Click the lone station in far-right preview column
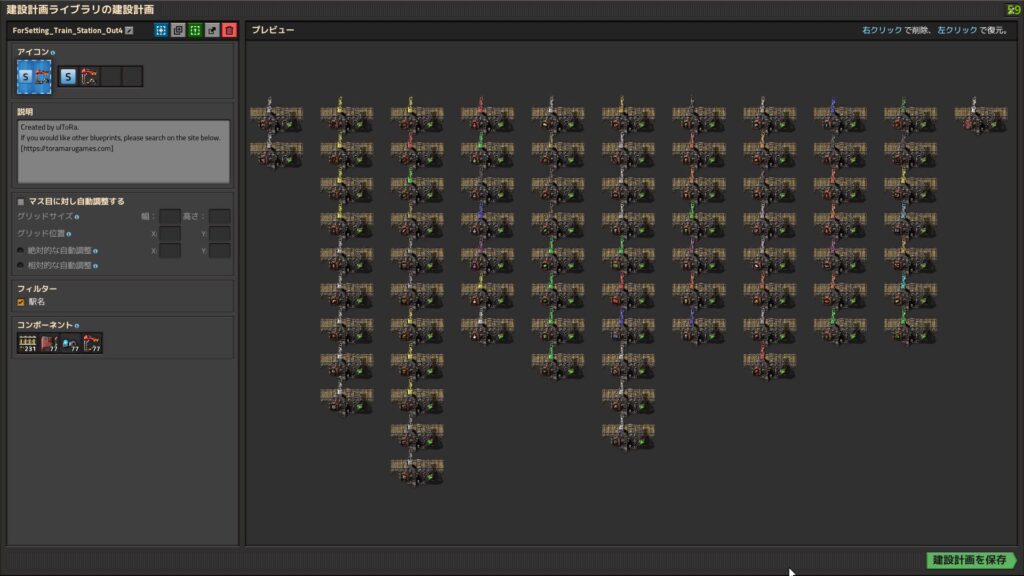Screen dimensions: 1024x576 pos(980,116)
